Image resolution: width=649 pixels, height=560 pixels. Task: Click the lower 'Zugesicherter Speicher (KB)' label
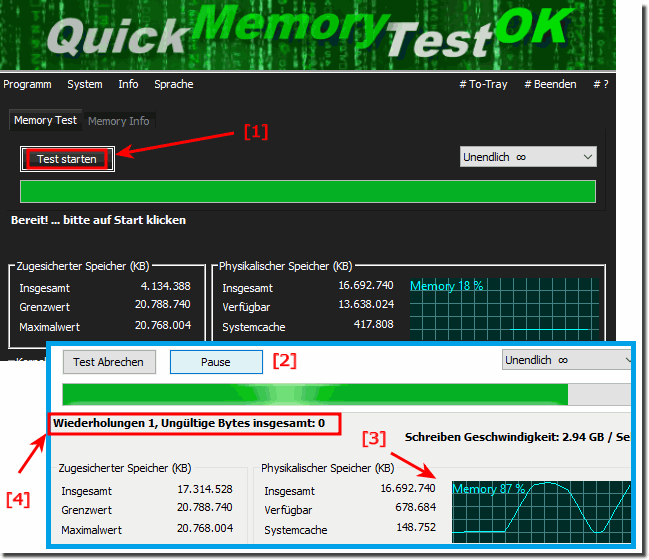(x=125, y=468)
